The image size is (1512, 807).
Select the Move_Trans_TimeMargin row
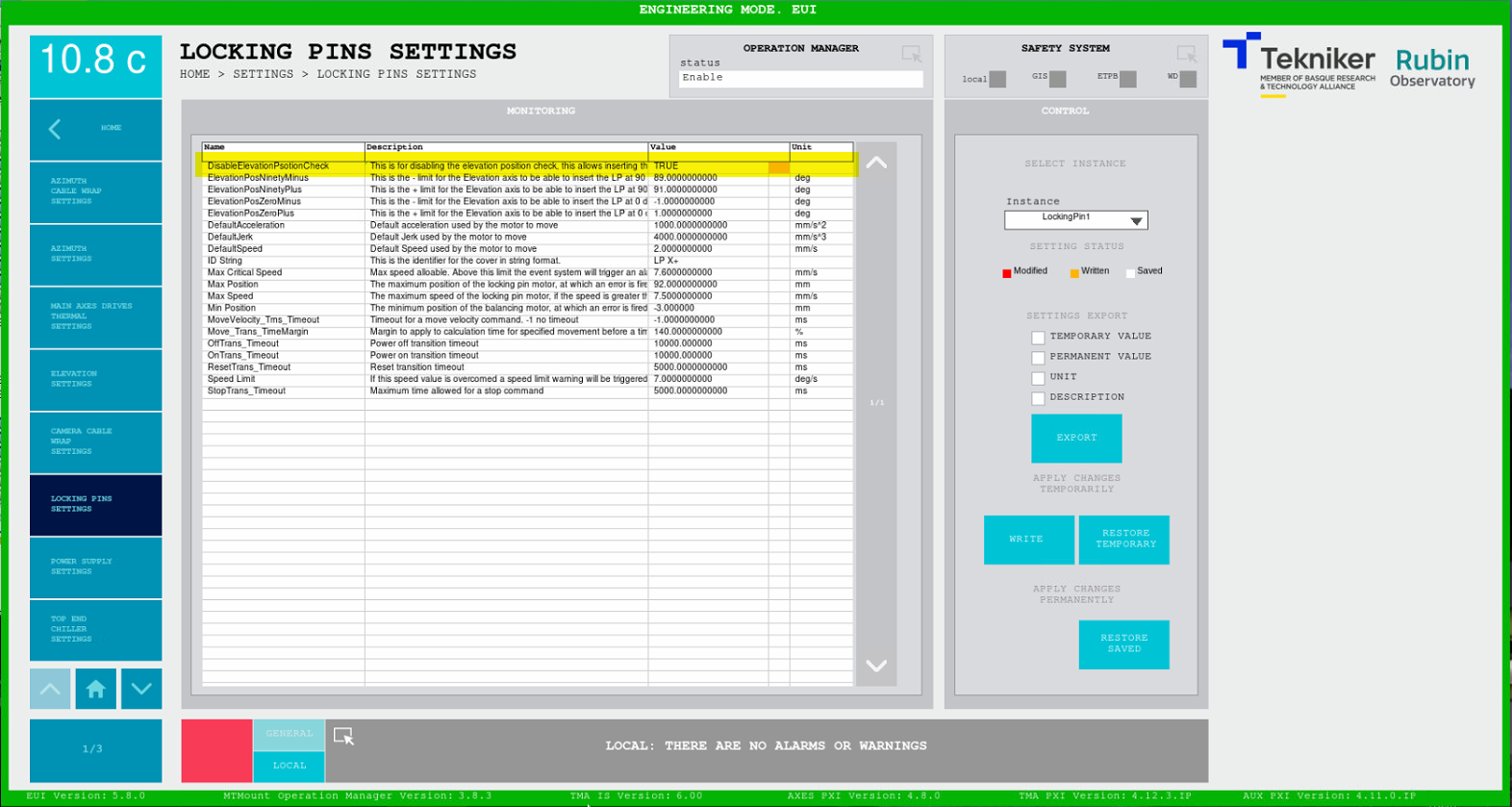pos(527,332)
